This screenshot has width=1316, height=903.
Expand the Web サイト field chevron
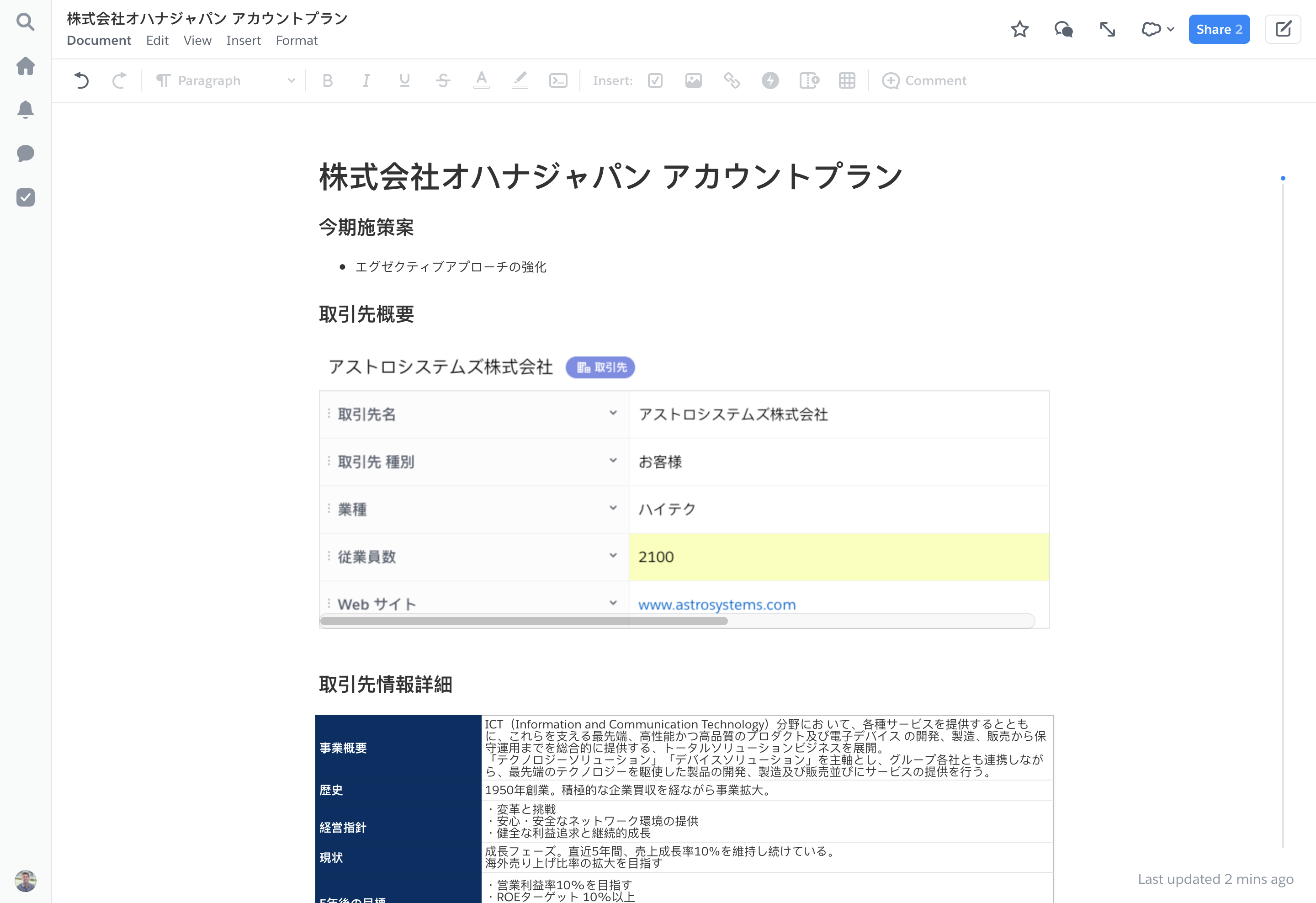(613, 603)
